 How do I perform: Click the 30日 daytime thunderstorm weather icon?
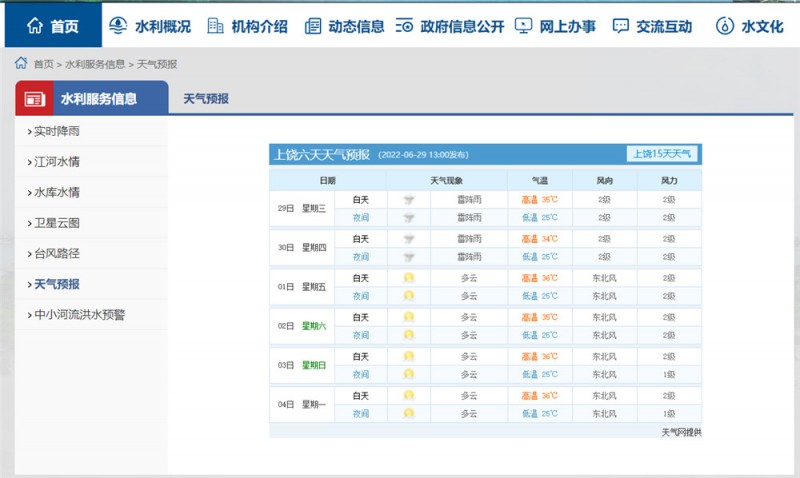coord(409,239)
